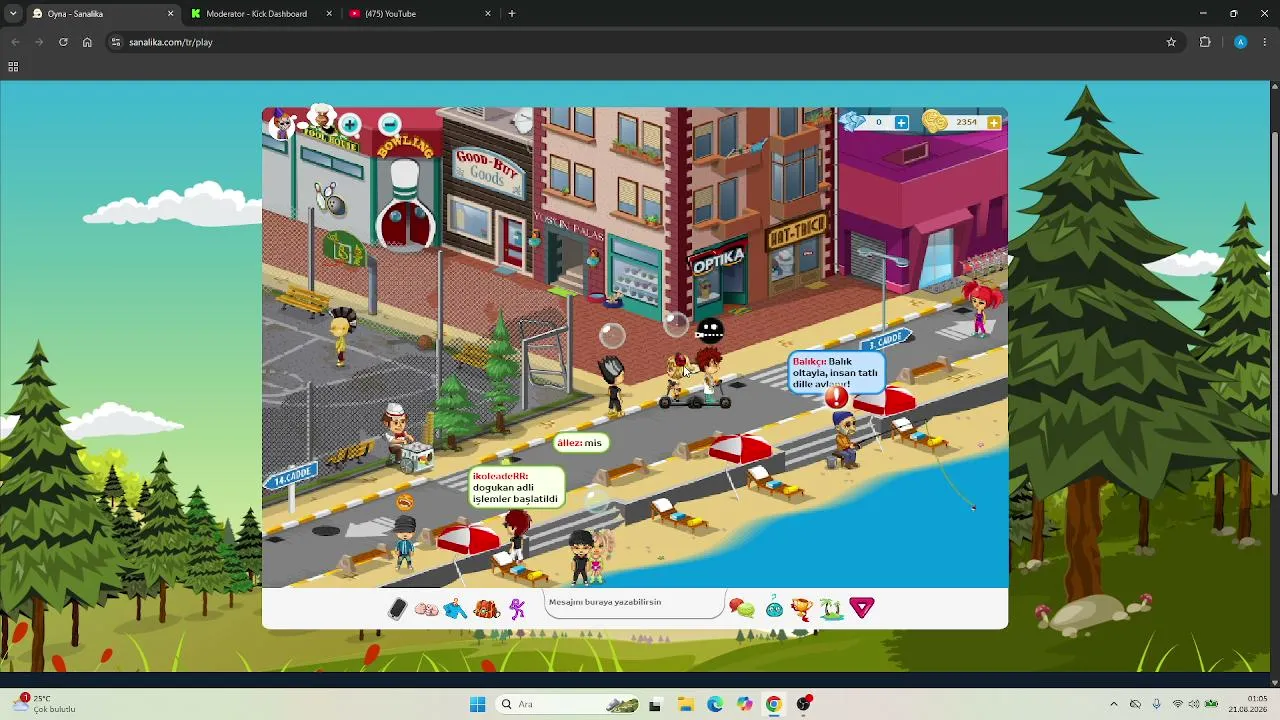Go to the browser home page

pyautogui.click(x=87, y=42)
